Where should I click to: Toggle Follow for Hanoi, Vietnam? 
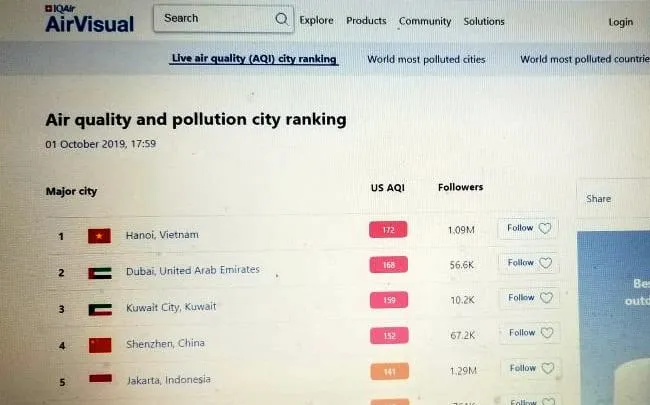(528, 229)
